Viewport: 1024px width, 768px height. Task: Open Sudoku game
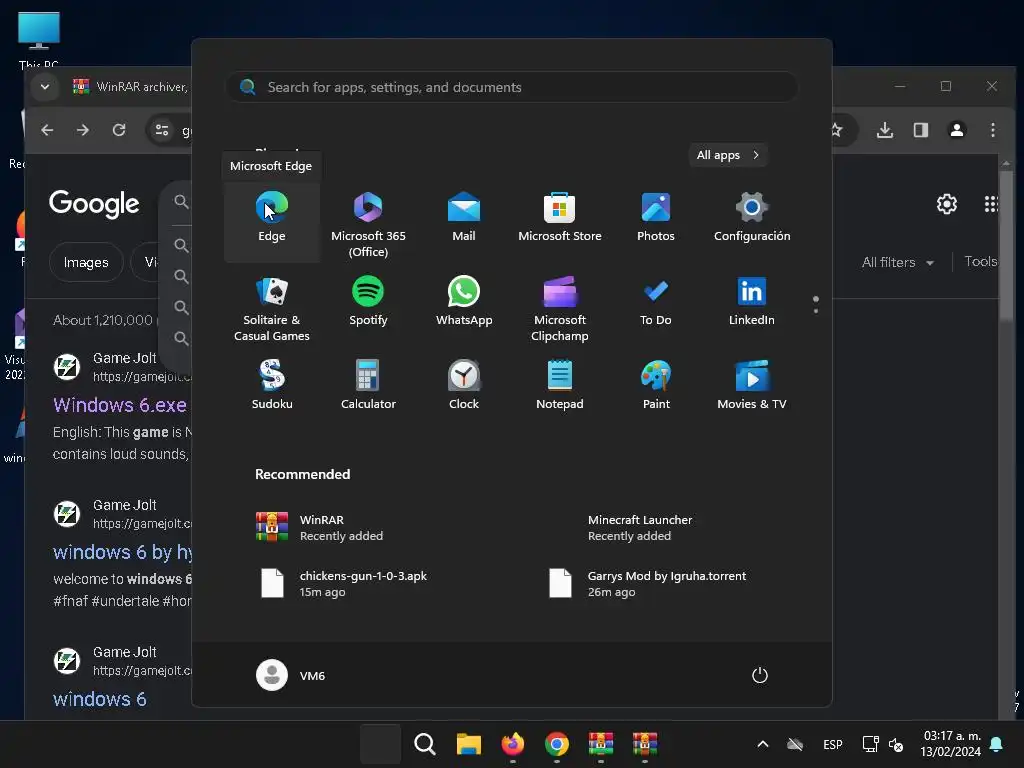pos(272,385)
